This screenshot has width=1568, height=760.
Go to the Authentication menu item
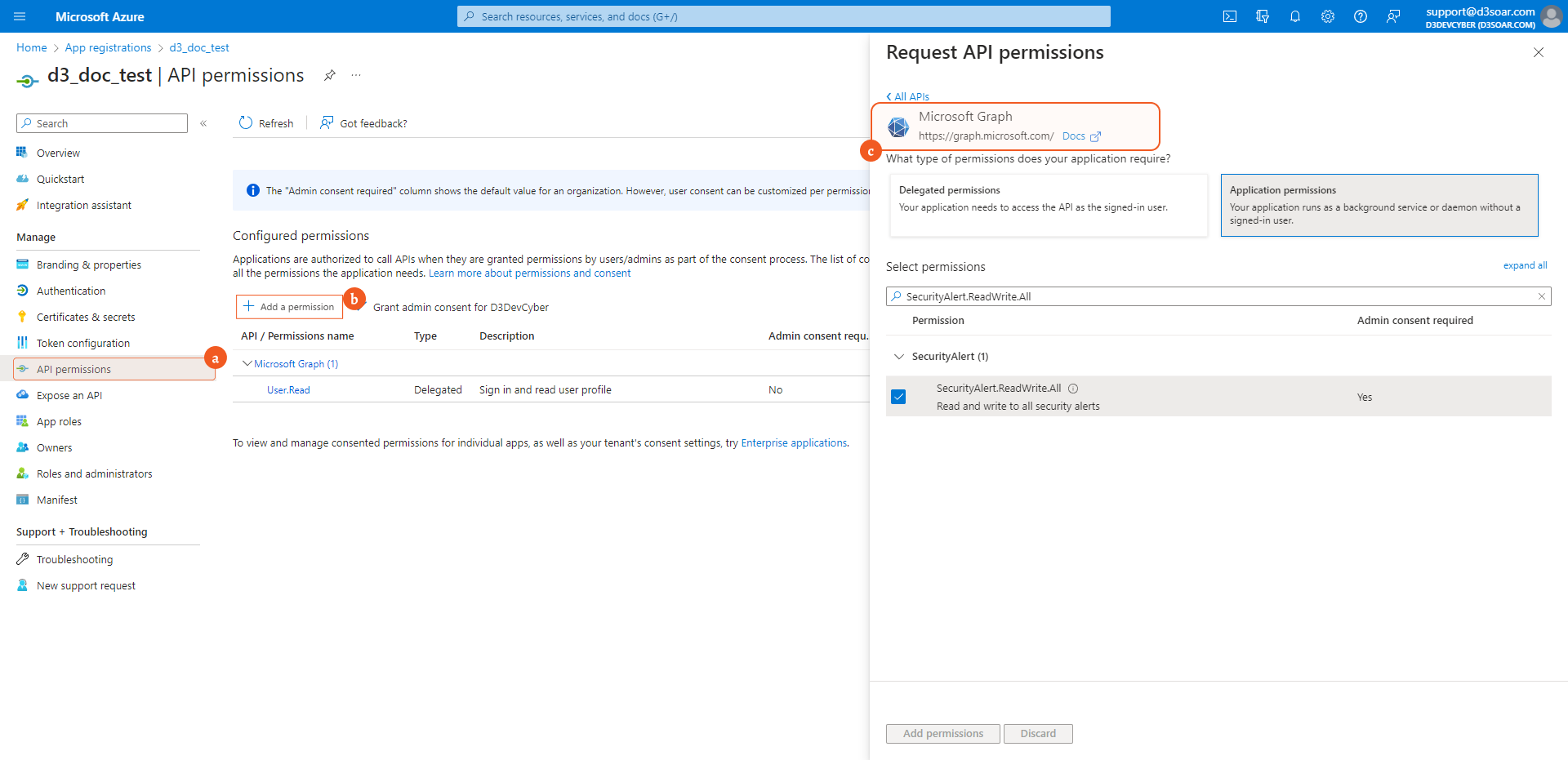[x=71, y=291]
